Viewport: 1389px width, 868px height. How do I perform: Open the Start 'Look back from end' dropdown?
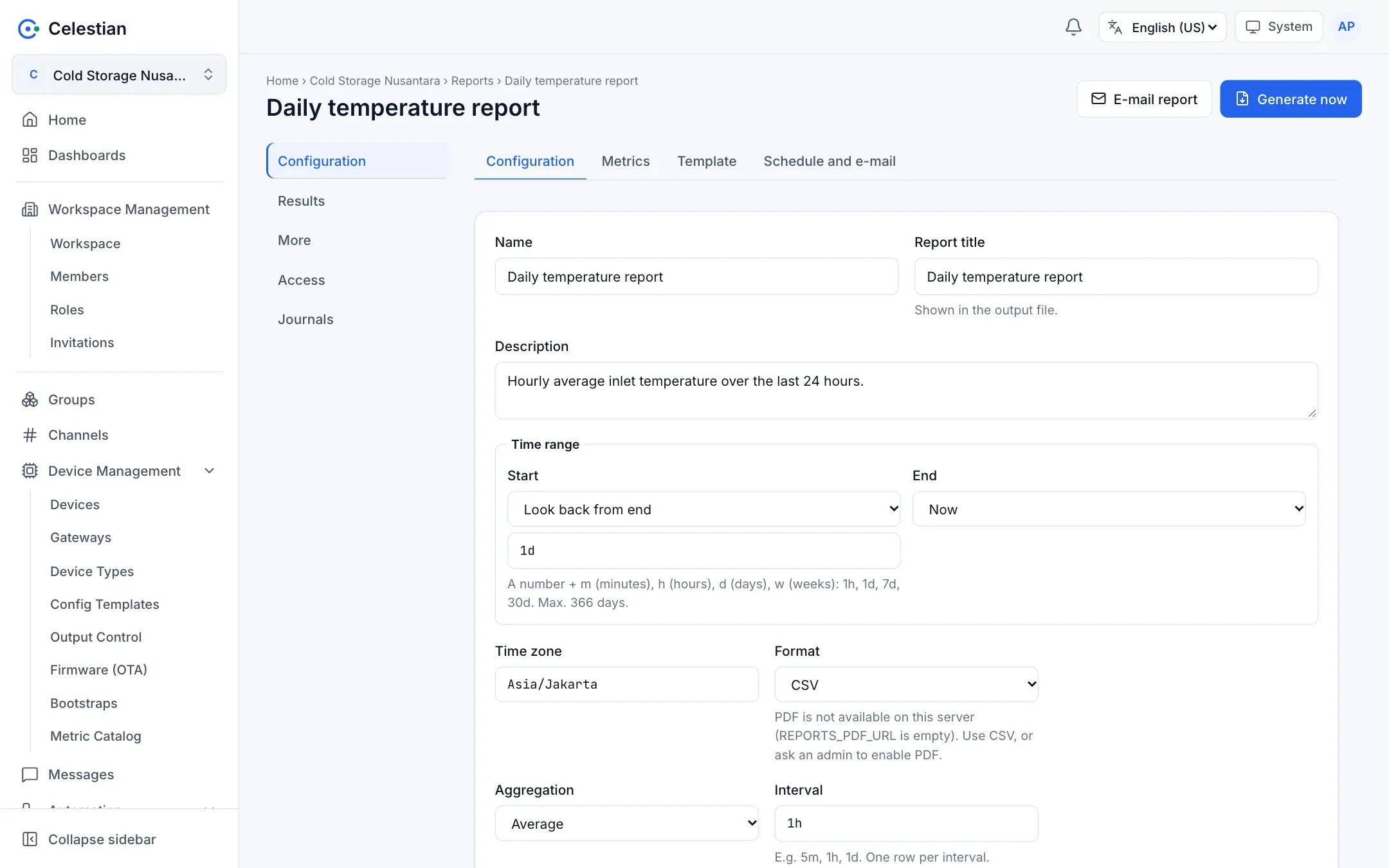coord(704,509)
